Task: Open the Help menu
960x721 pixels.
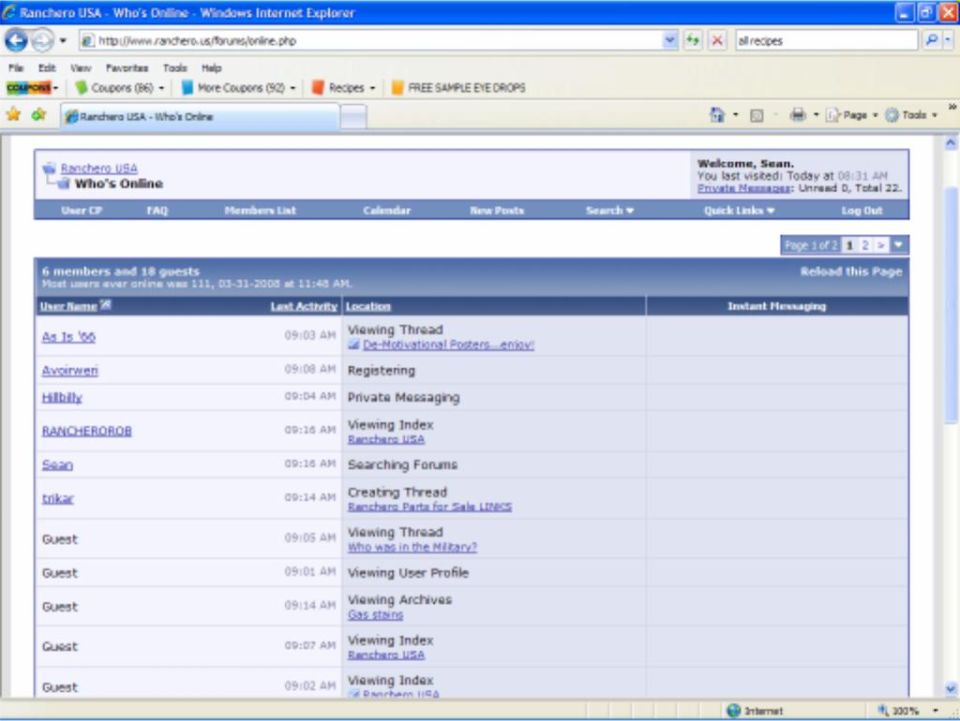Action: 211,68
